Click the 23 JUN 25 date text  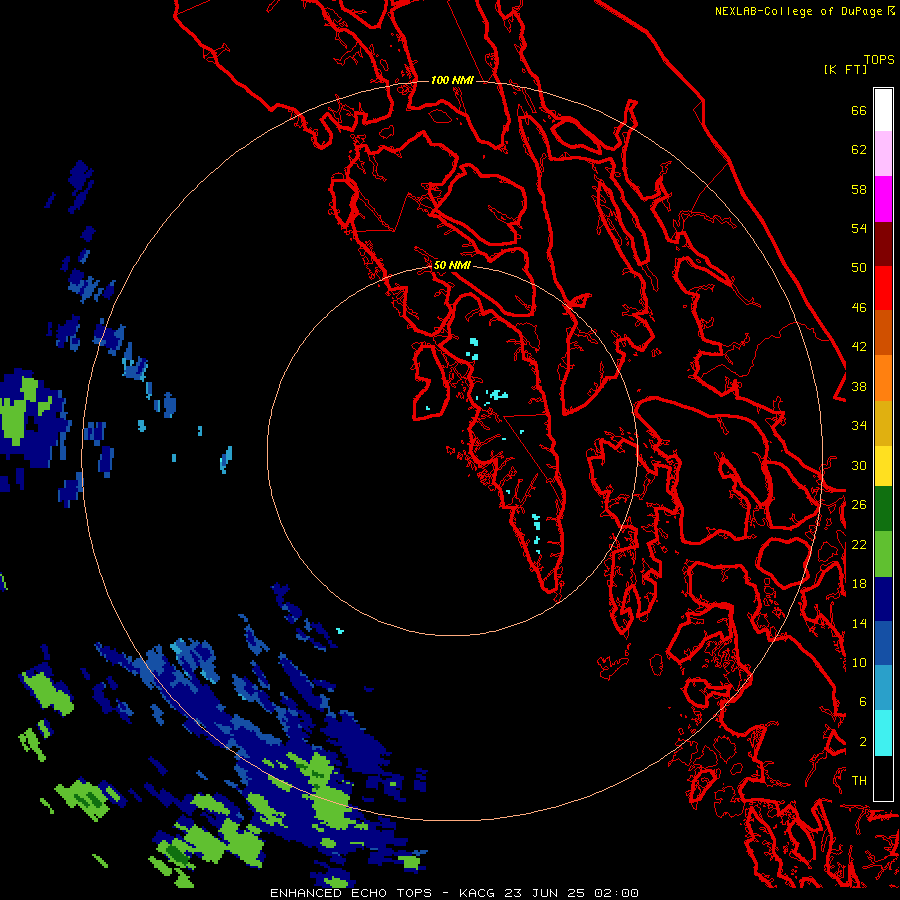click(x=545, y=893)
